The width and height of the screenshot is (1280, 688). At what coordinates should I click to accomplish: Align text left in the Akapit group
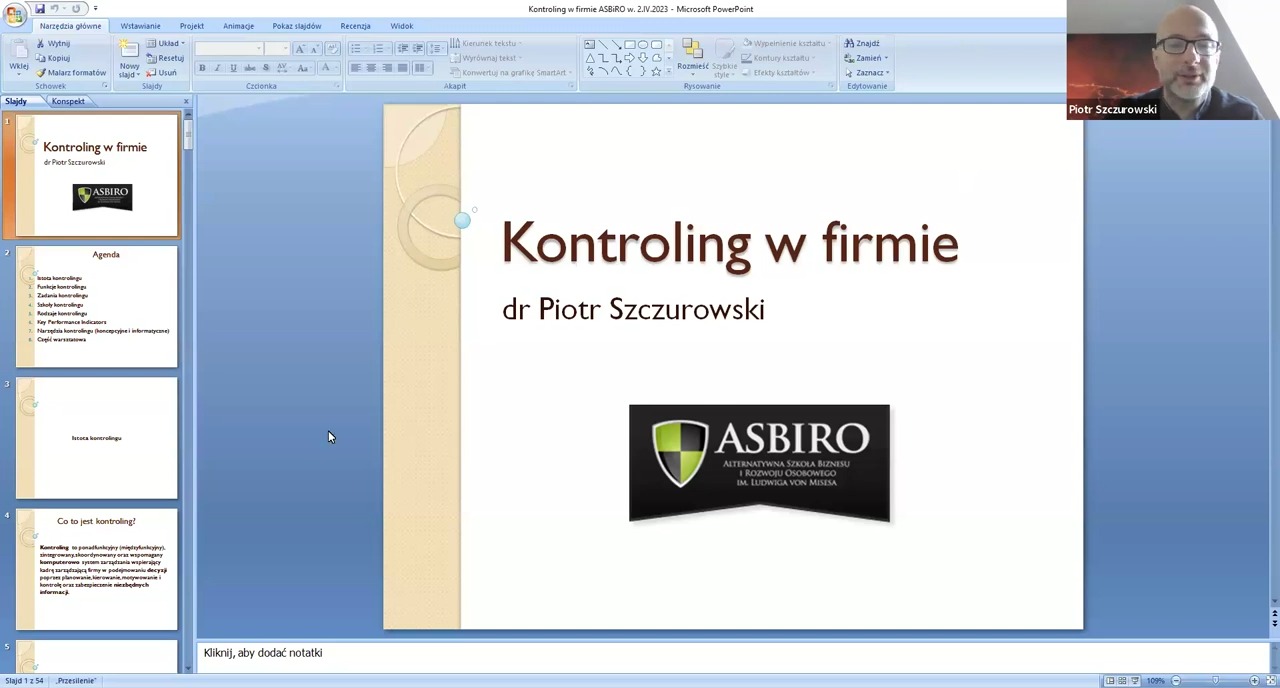[355, 68]
